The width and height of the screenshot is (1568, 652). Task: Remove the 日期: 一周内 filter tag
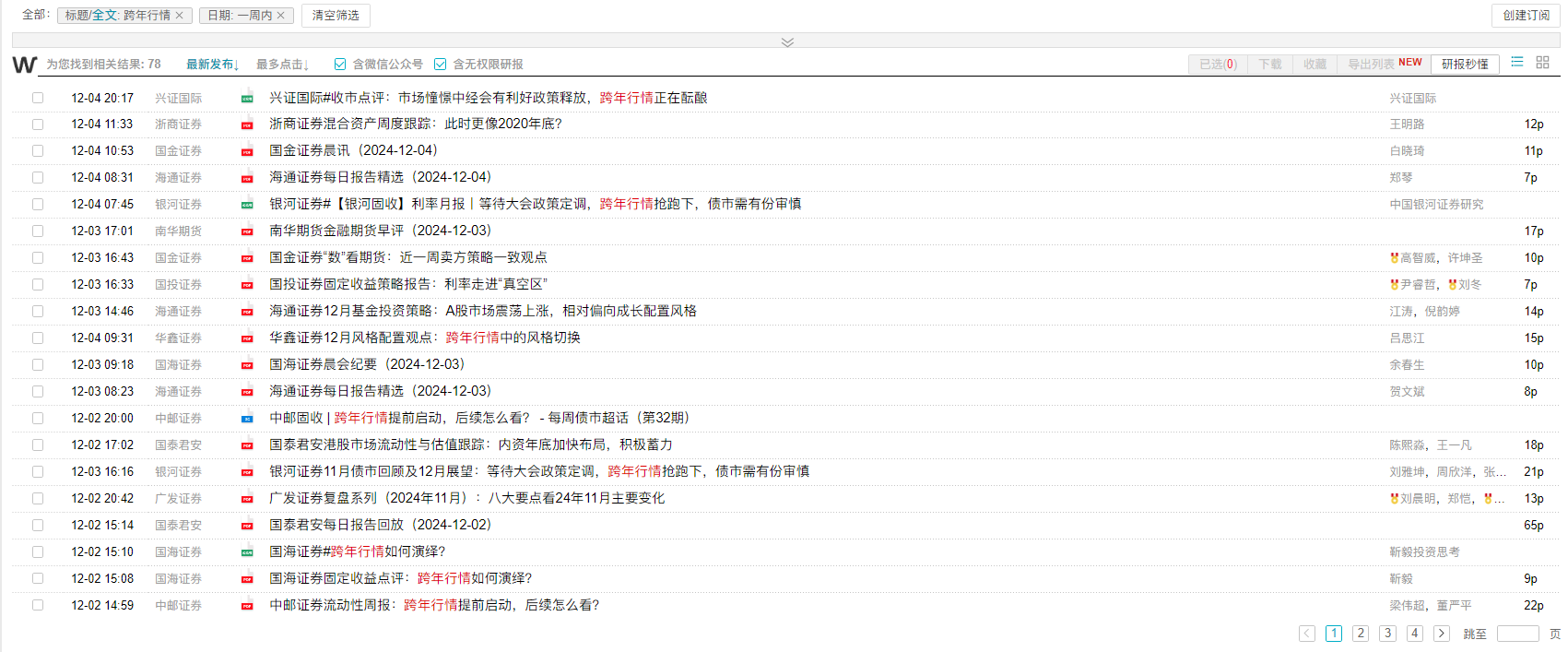coord(281,16)
